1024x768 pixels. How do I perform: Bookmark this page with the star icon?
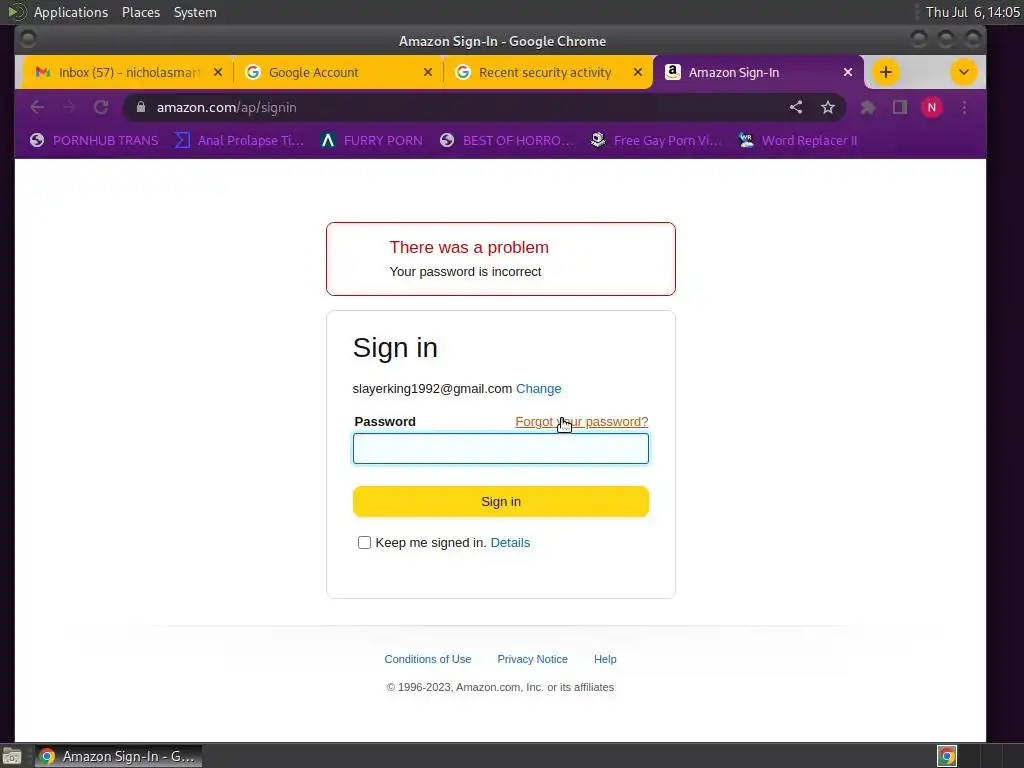(827, 107)
